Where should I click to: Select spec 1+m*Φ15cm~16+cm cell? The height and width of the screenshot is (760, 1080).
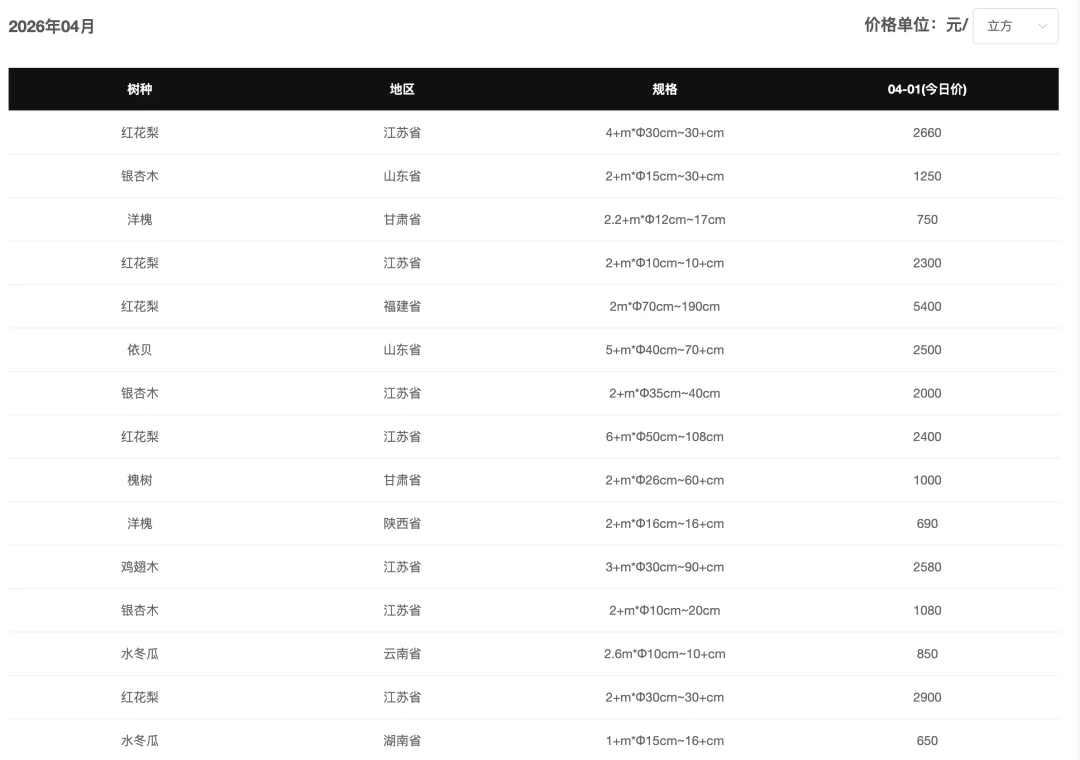(665, 740)
